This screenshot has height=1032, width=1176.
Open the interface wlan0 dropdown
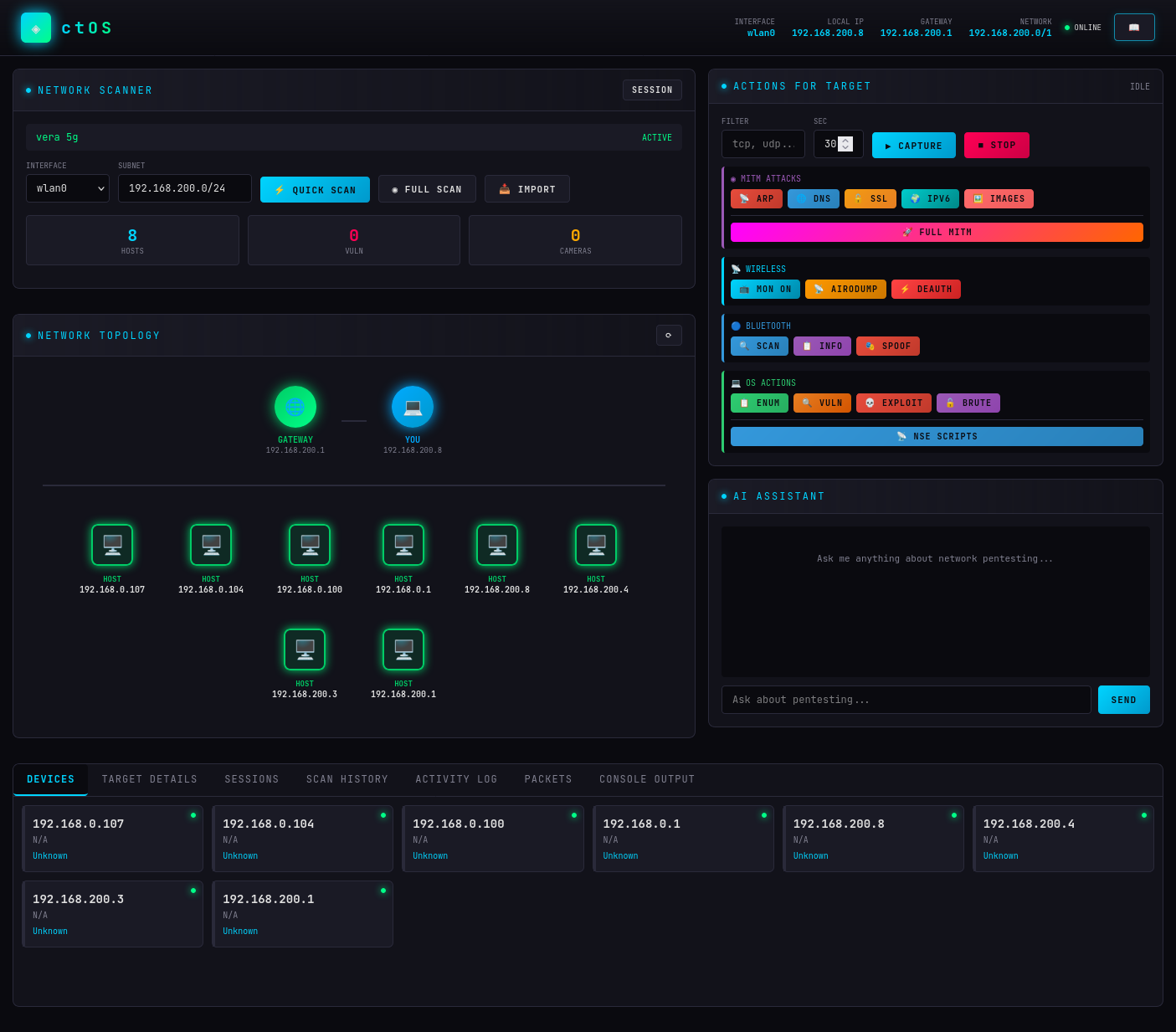pyautogui.click(x=68, y=188)
